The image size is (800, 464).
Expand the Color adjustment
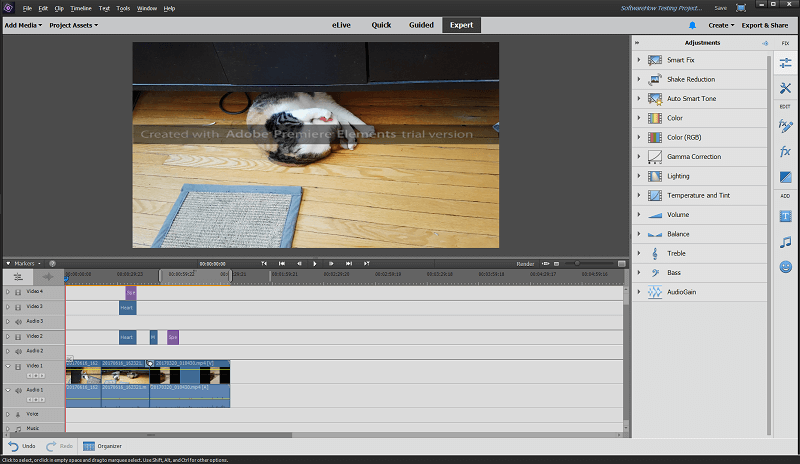point(639,118)
